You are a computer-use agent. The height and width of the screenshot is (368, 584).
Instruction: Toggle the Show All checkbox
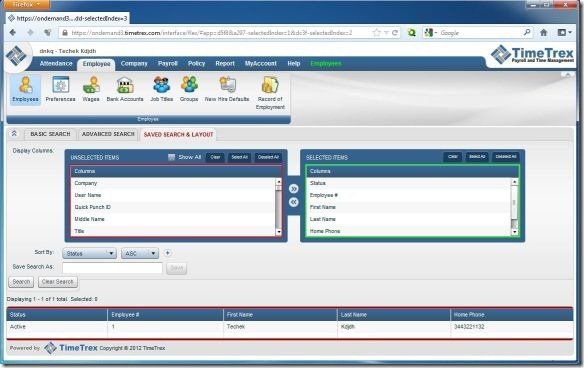[171, 157]
